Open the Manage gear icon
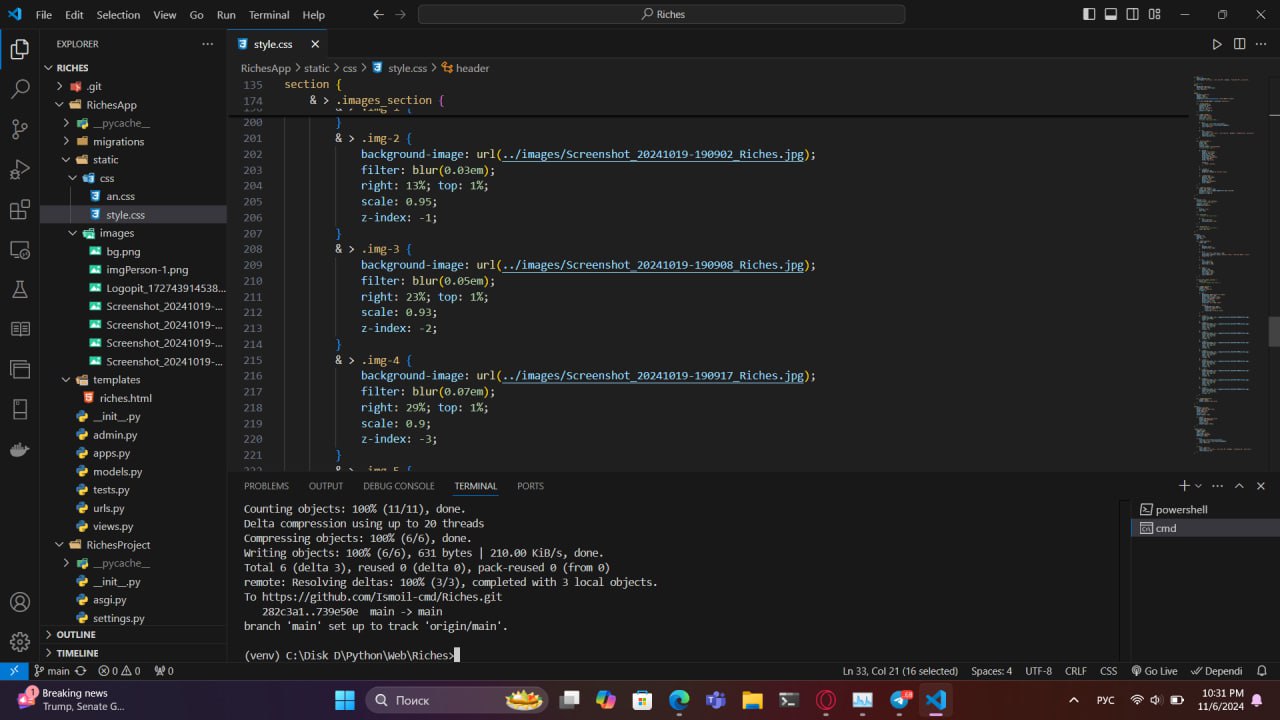Image resolution: width=1280 pixels, height=720 pixels. click(x=19, y=641)
